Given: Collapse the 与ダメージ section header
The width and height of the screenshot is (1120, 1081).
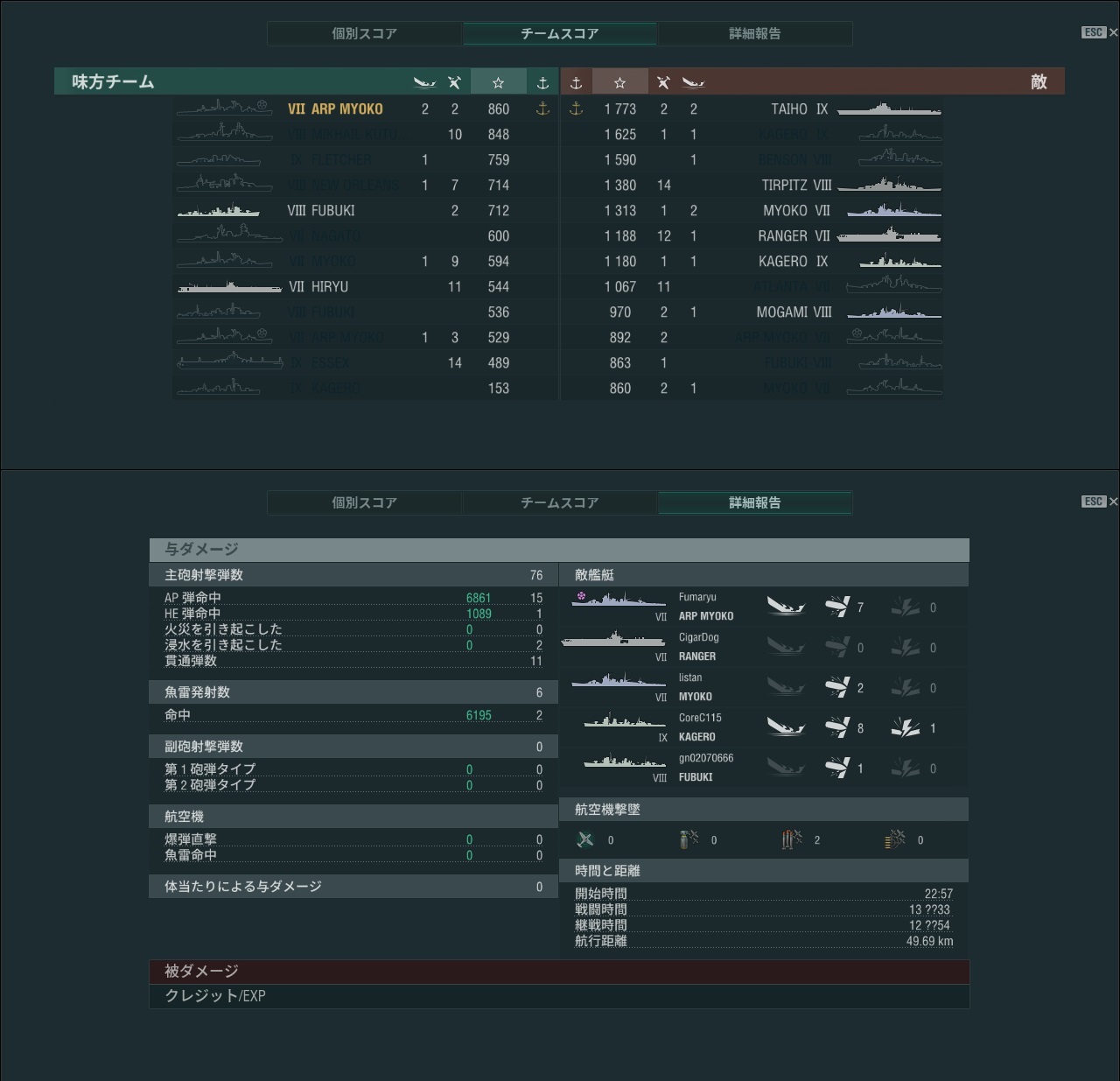Looking at the screenshot, I should (x=559, y=549).
